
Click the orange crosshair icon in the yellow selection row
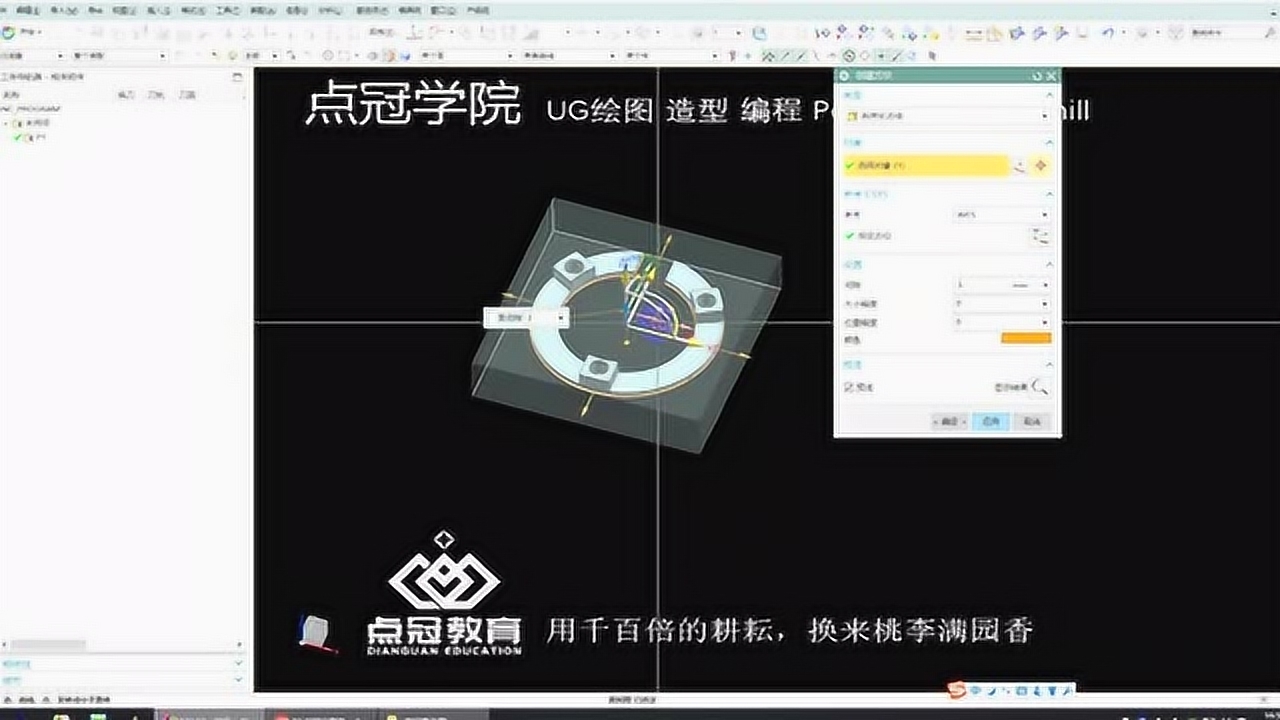[1042, 166]
